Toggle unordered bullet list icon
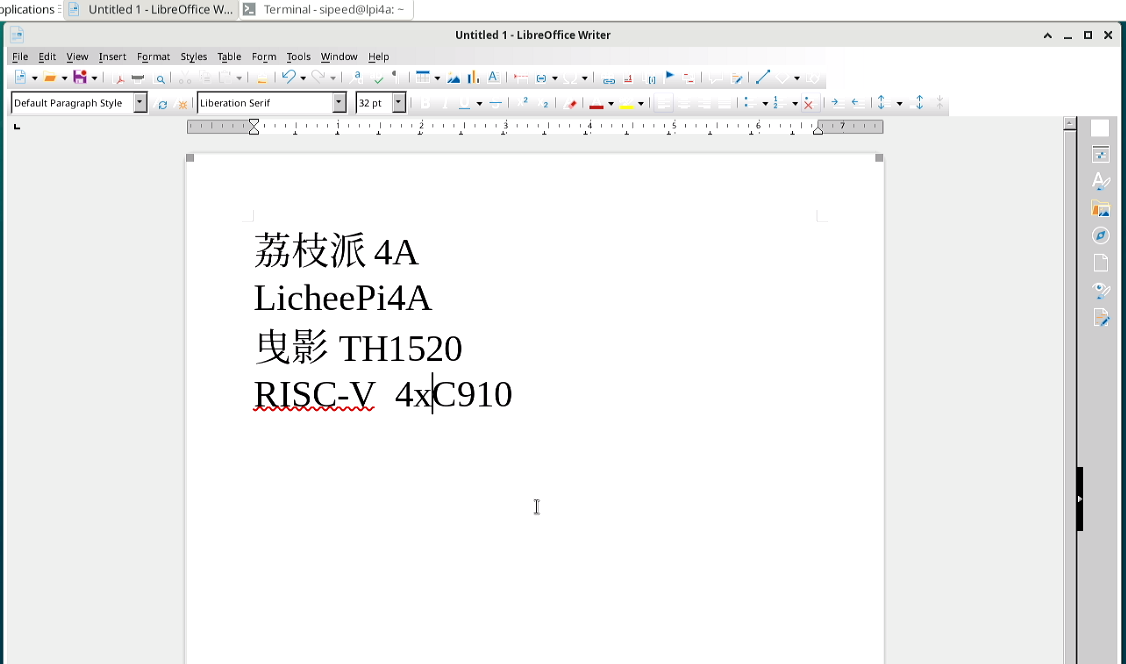This screenshot has height=664, width=1126. click(750, 103)
